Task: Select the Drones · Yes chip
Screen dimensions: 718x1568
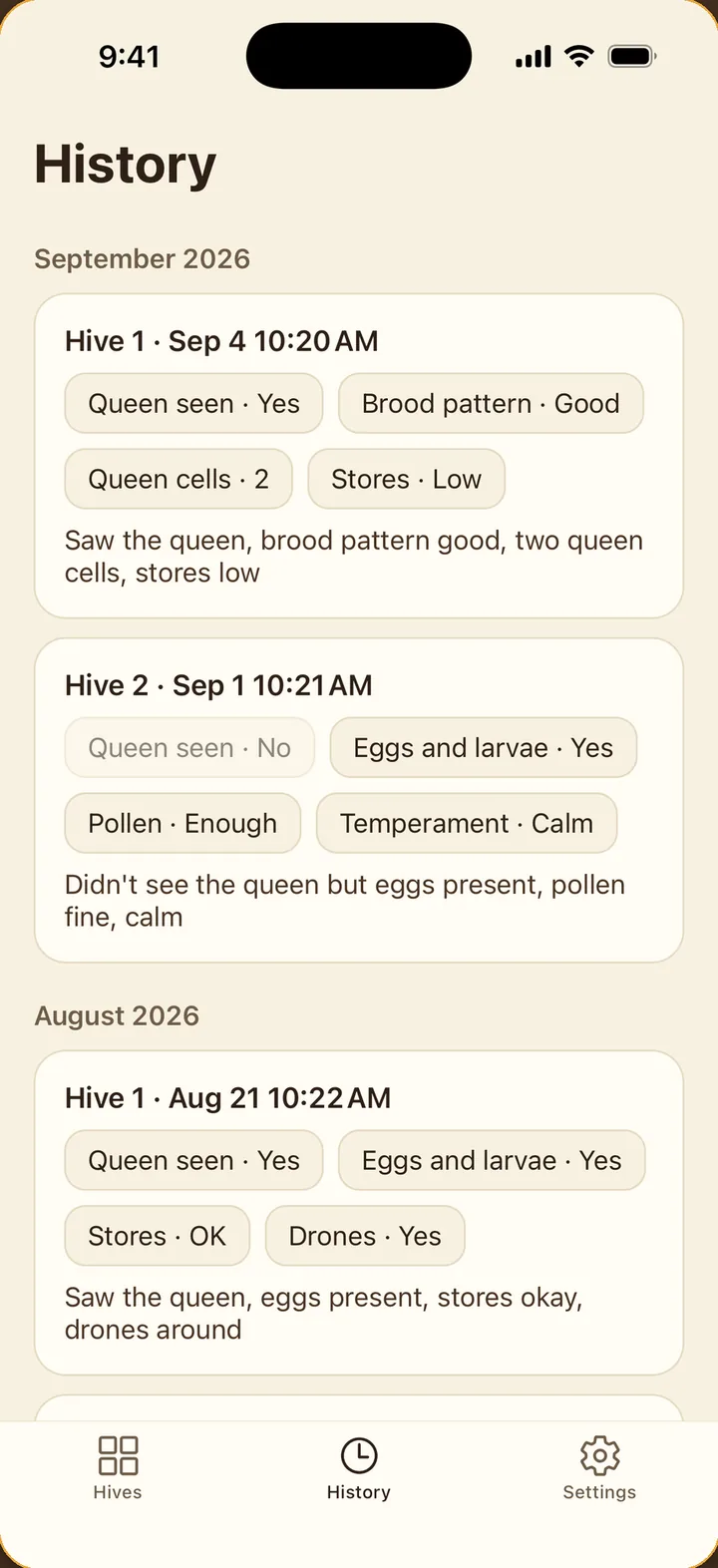Action: click(365, 1237)
